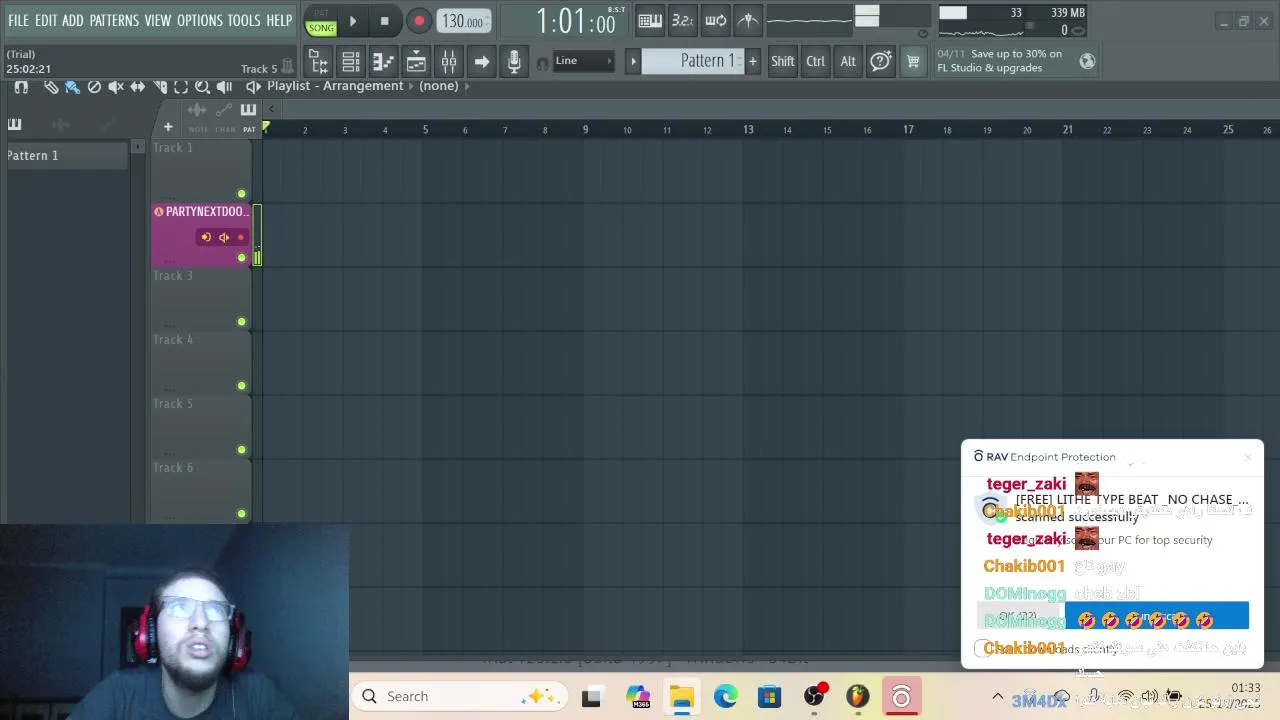Screen dimensions: 1280x720
Task: Add a new pattern with plus button
Action: (x=752, y=61)
